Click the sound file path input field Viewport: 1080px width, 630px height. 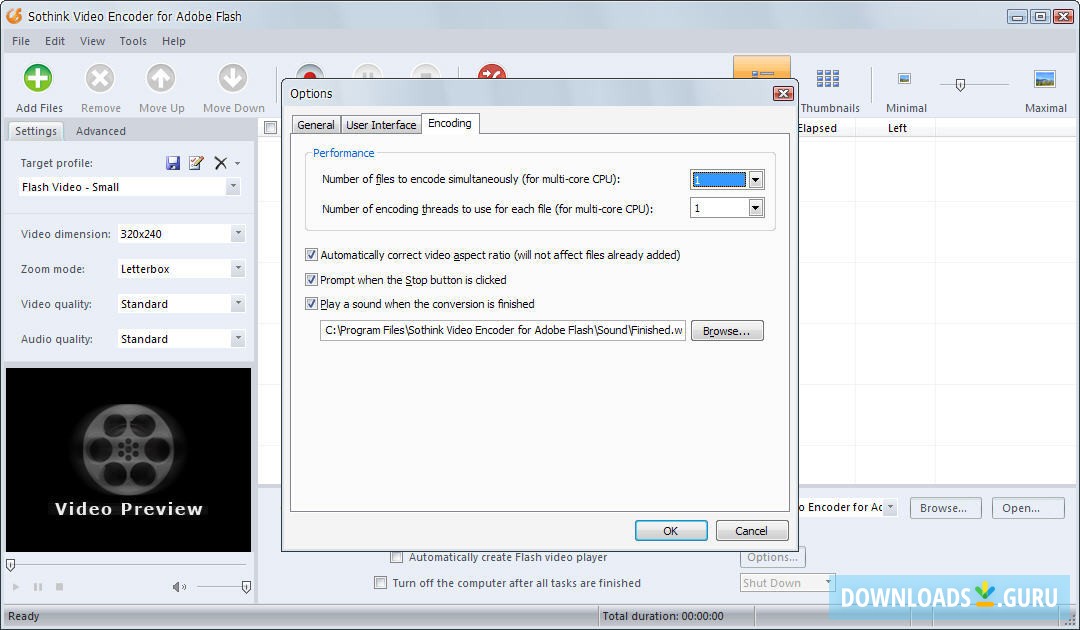[x=503, y=330]
